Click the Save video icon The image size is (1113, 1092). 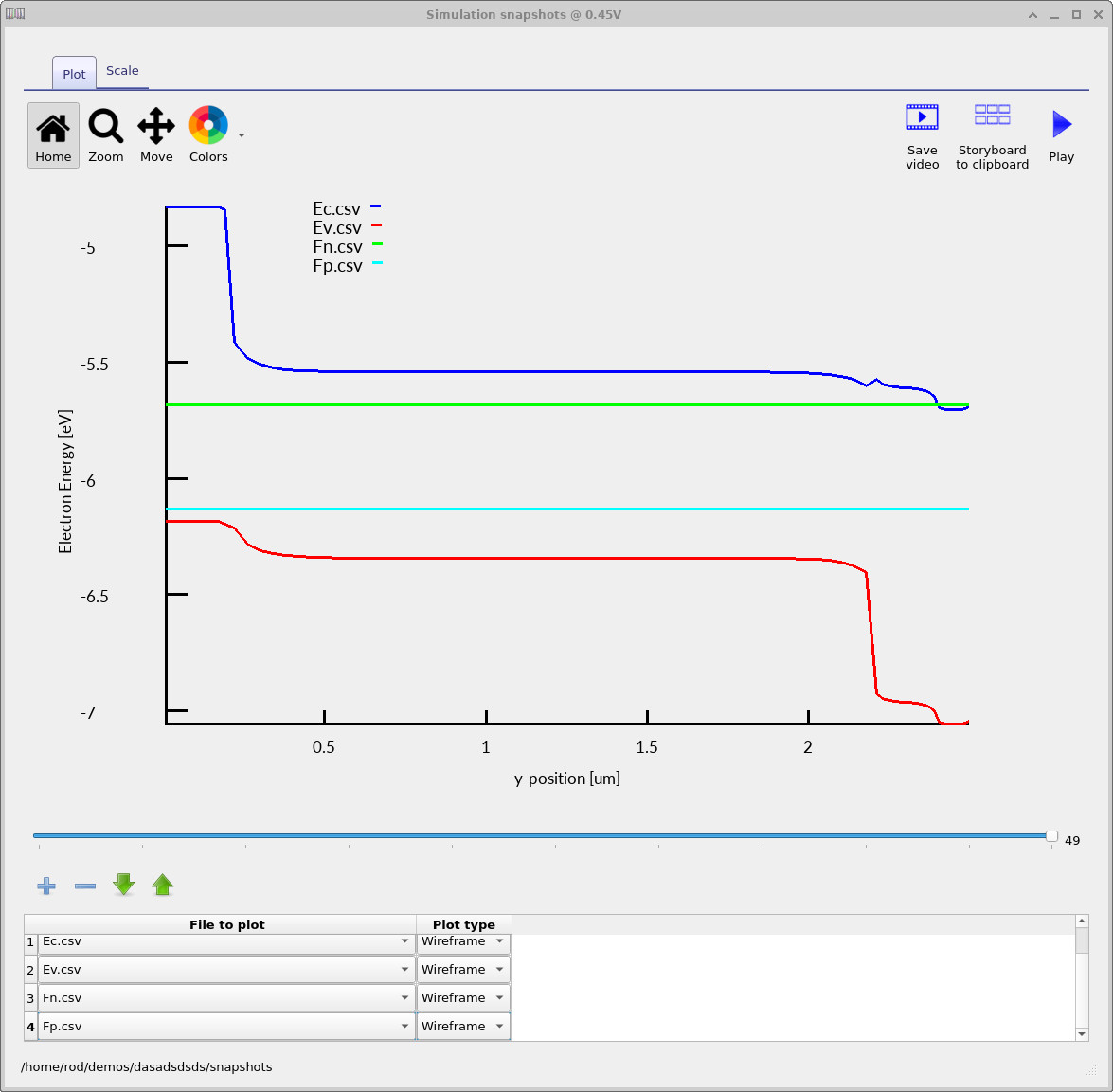922,137
